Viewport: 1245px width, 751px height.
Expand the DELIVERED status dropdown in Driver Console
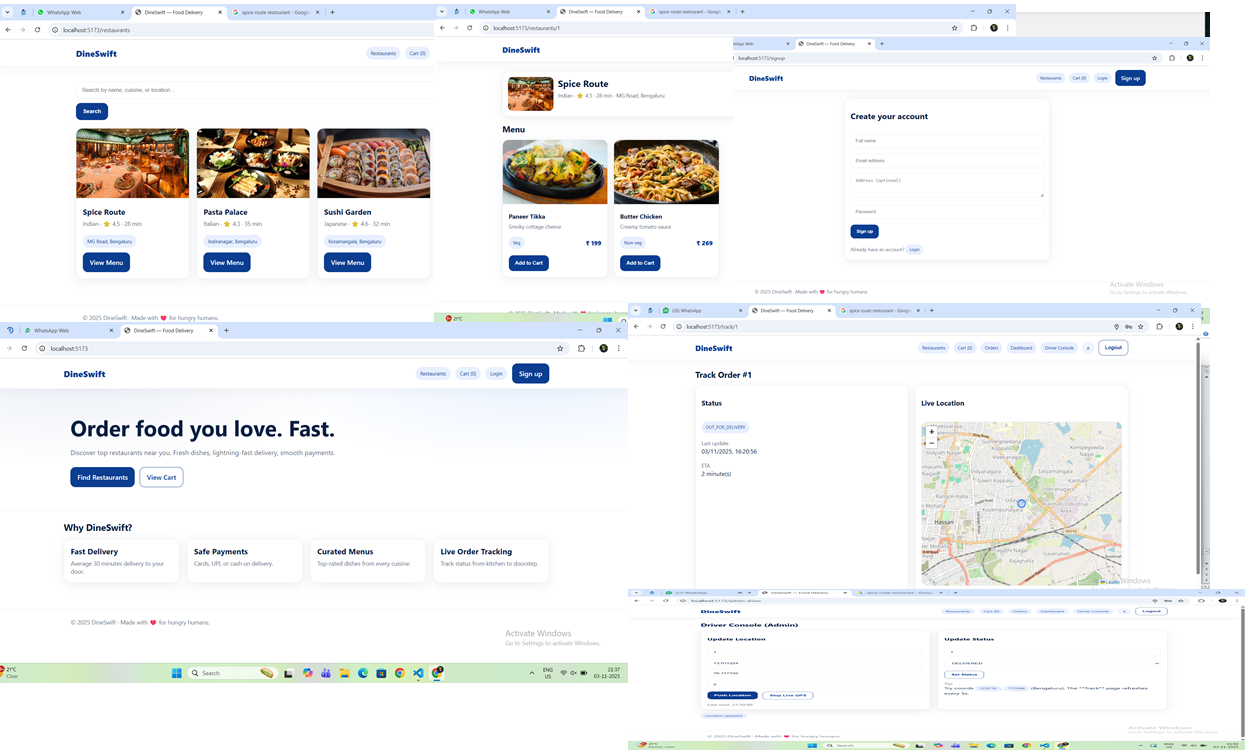click(1052, 663)
